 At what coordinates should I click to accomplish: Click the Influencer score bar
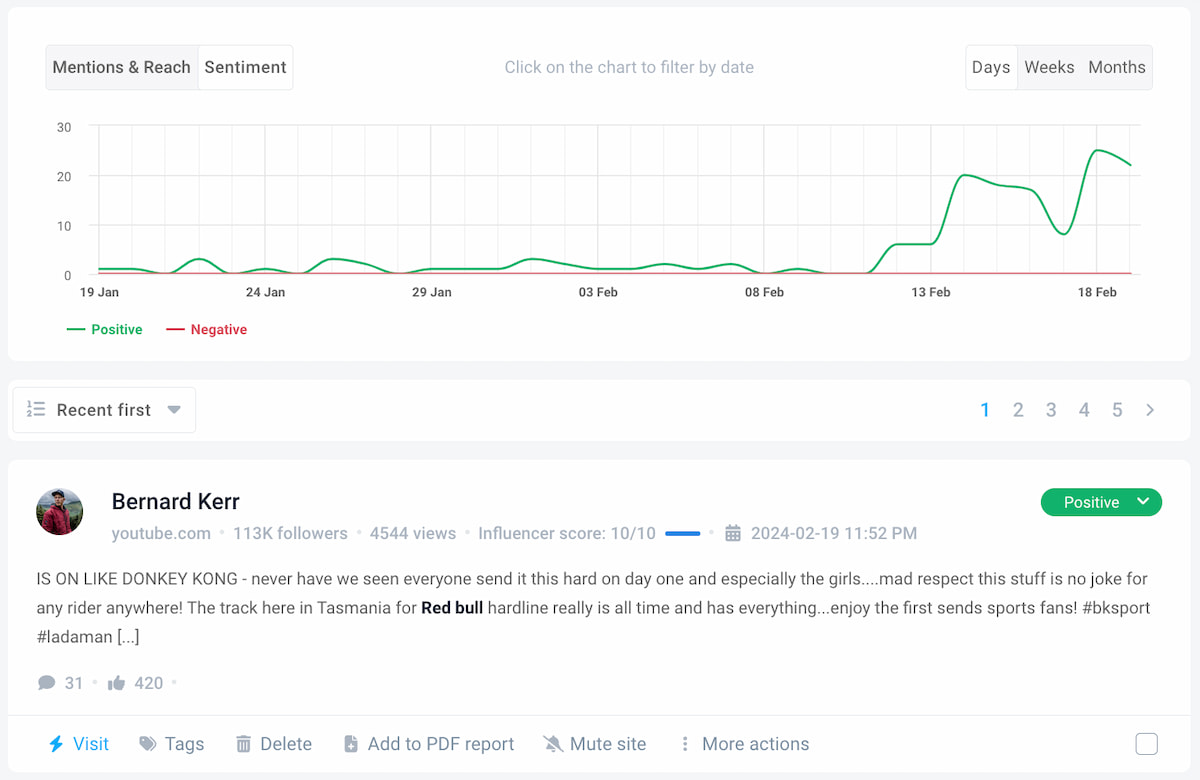coord(683,533)
